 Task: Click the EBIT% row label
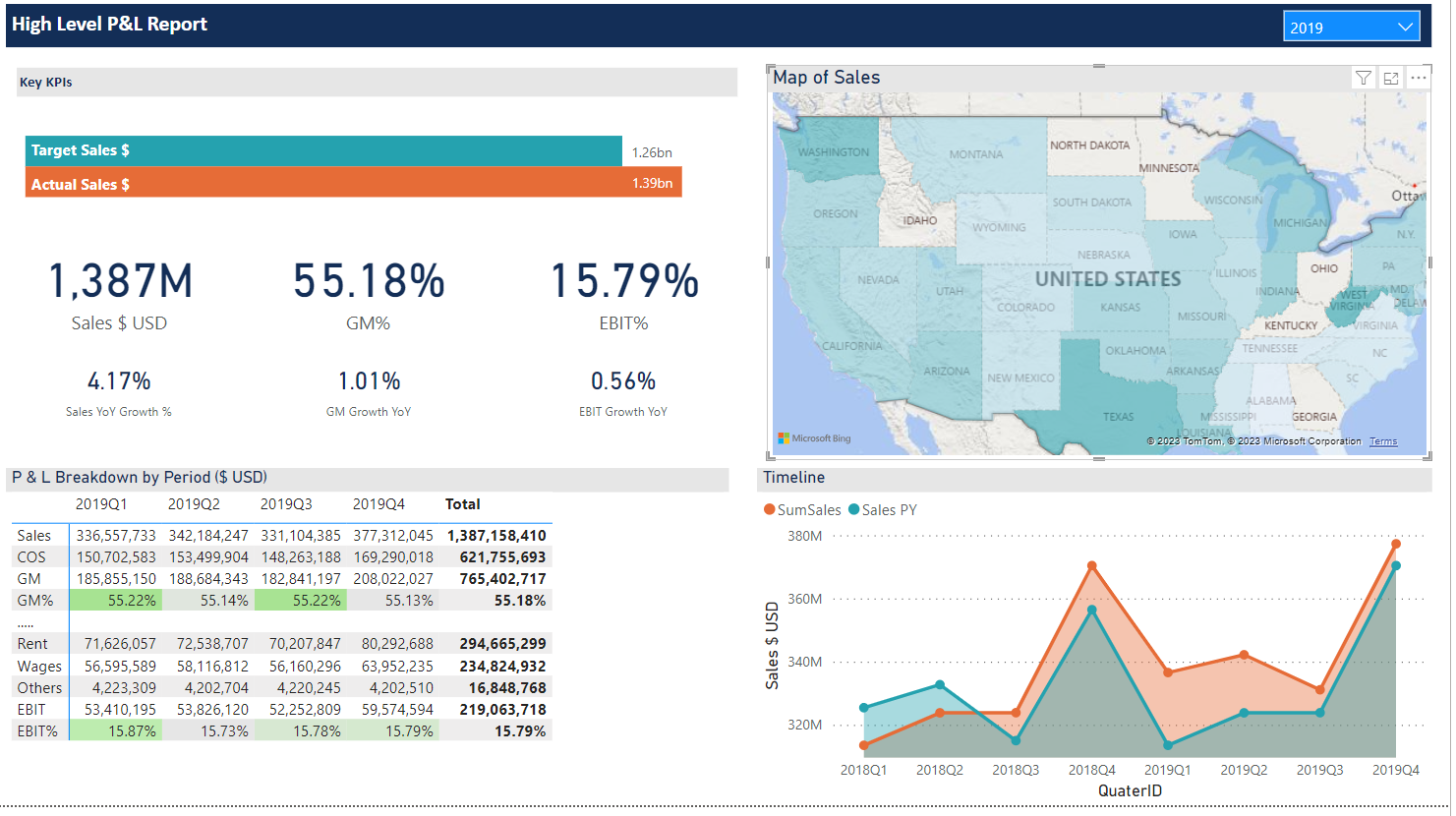pos(37,731)
